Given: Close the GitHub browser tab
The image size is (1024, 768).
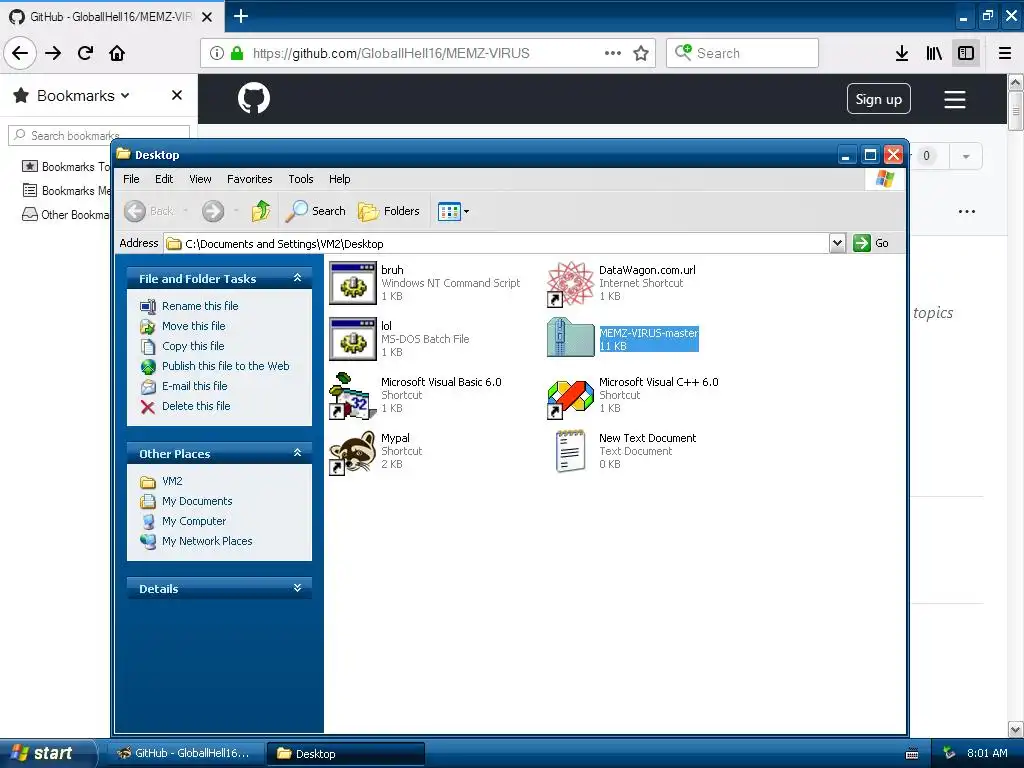Looking at the screenshot, I should pos(207,17).
